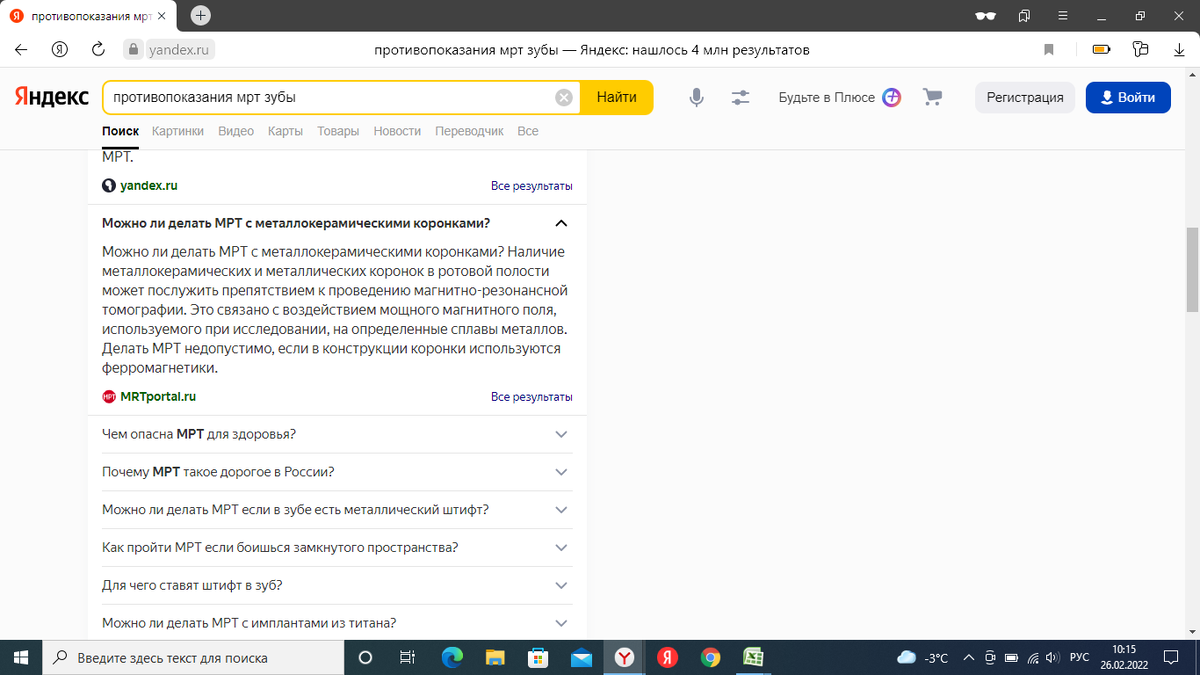
Task: Click the padlock site security icon
Action: (x=131, y=49)
